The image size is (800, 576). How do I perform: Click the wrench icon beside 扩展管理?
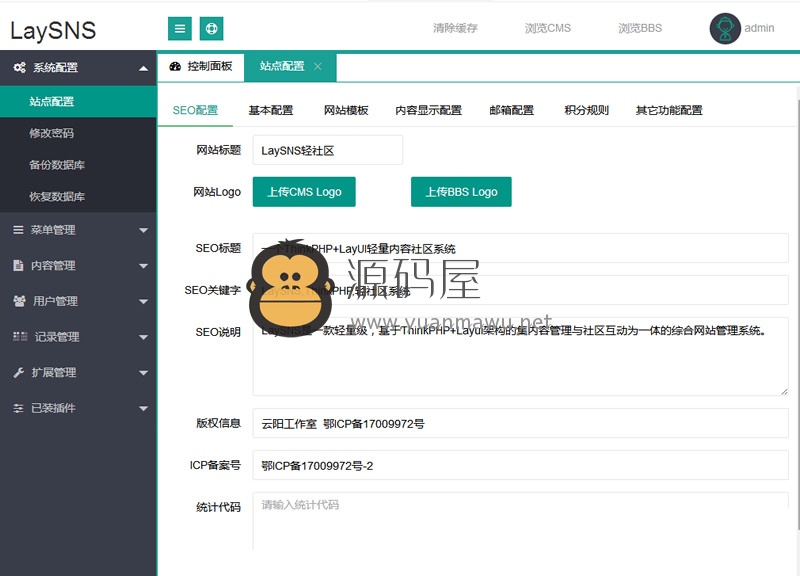(x=19, y=372)
